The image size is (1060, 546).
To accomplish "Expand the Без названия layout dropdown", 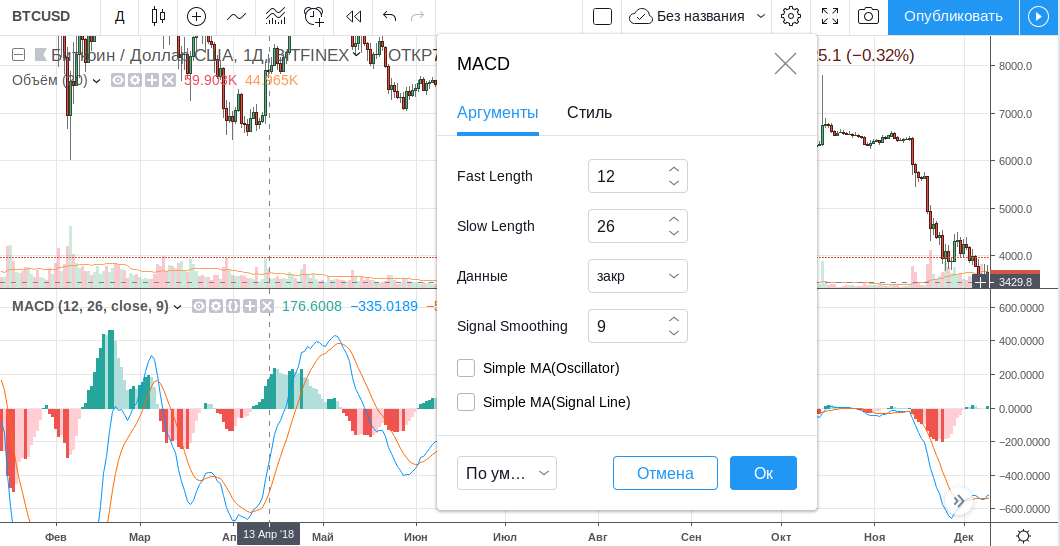I will (761, 16).
